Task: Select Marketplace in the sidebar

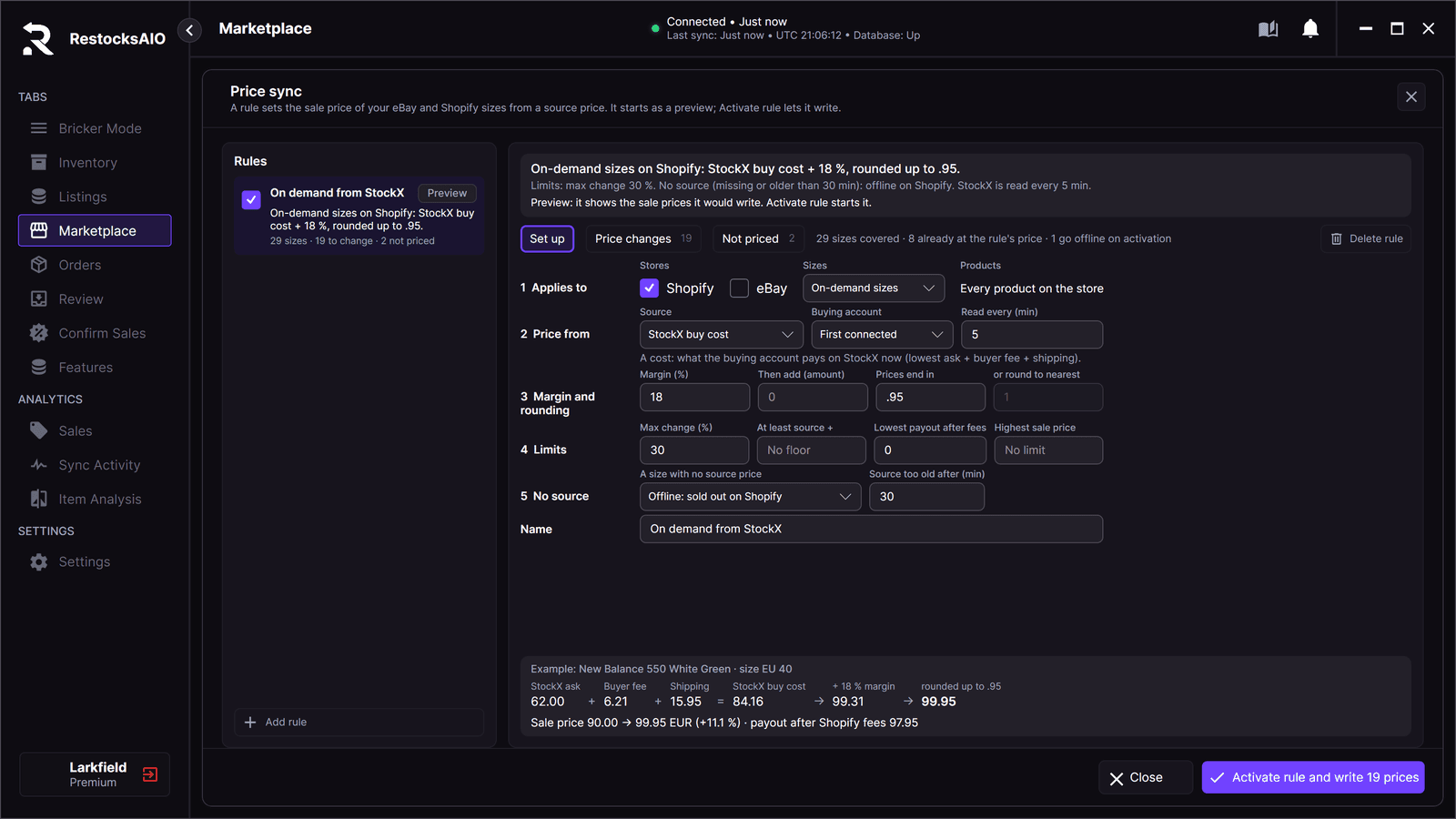Action: (95, 231)
